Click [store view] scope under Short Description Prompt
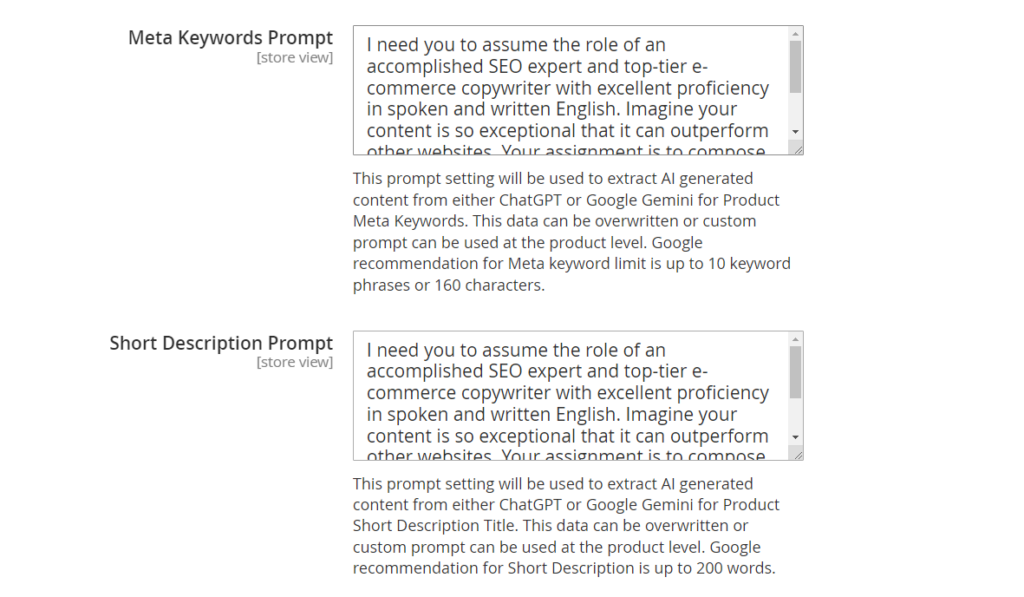This screenshot has width=1024, height=597. coord(294,362)
